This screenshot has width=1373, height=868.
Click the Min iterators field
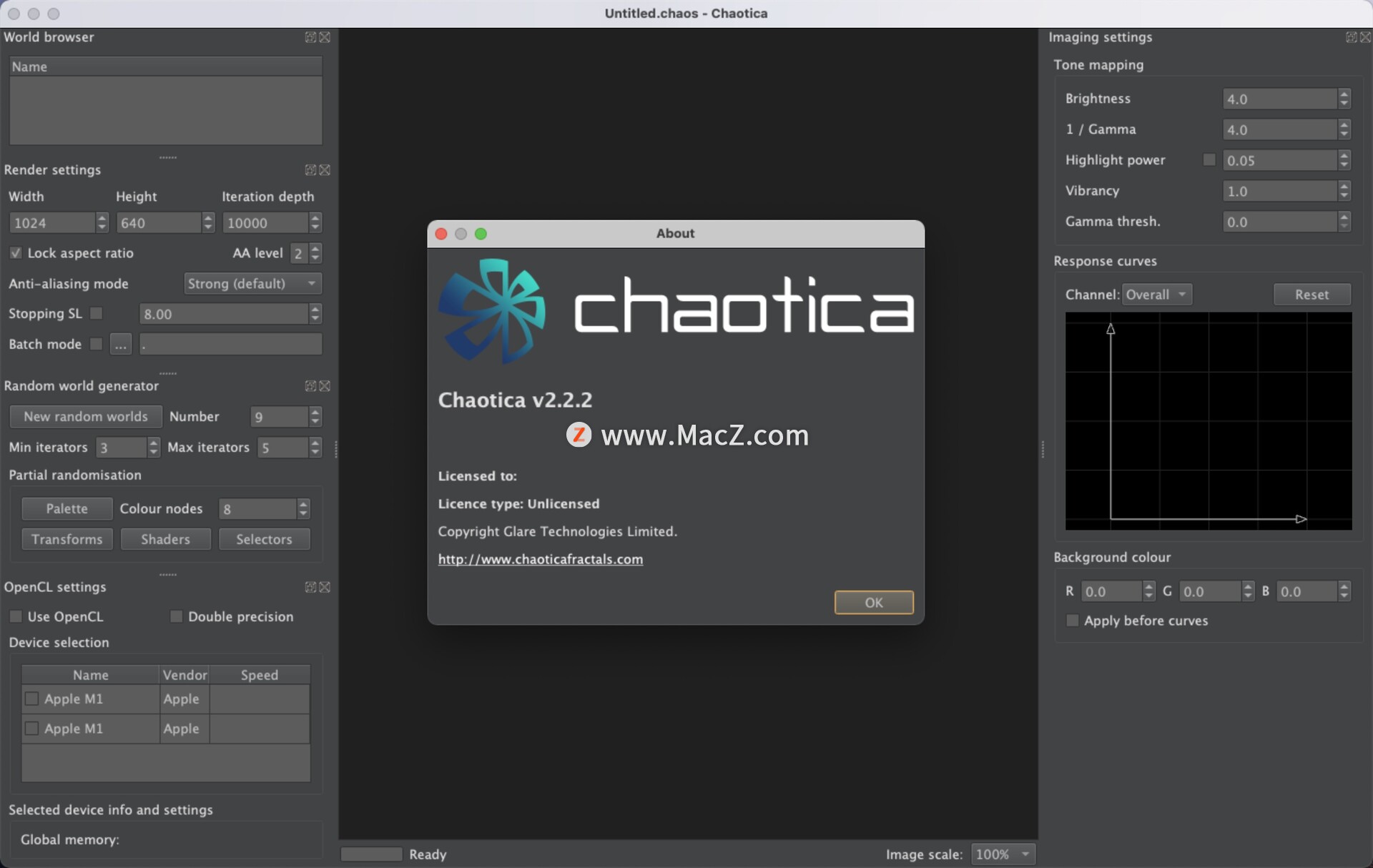(122, 448)
